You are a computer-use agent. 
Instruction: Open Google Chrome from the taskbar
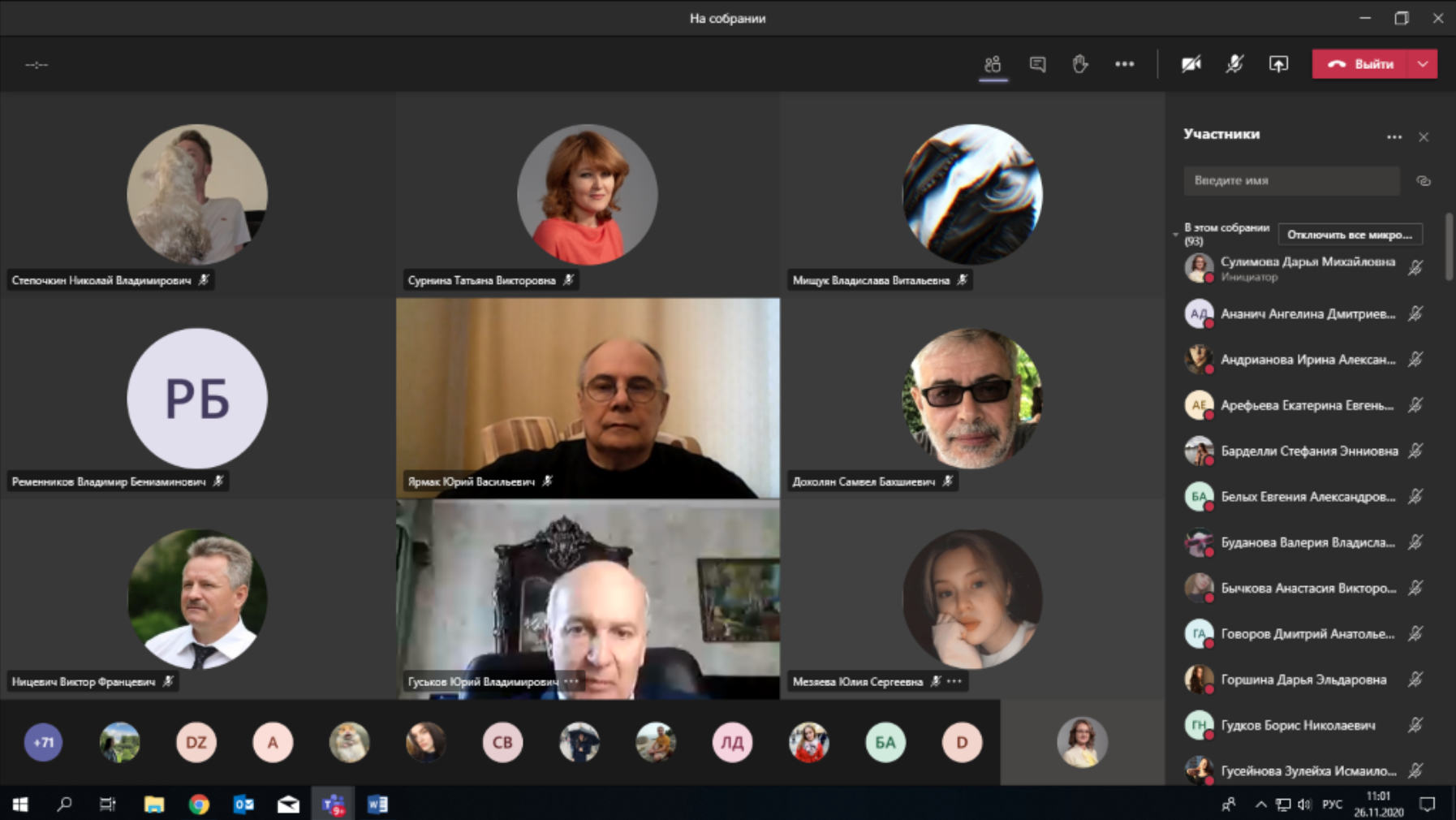point(199,805)
